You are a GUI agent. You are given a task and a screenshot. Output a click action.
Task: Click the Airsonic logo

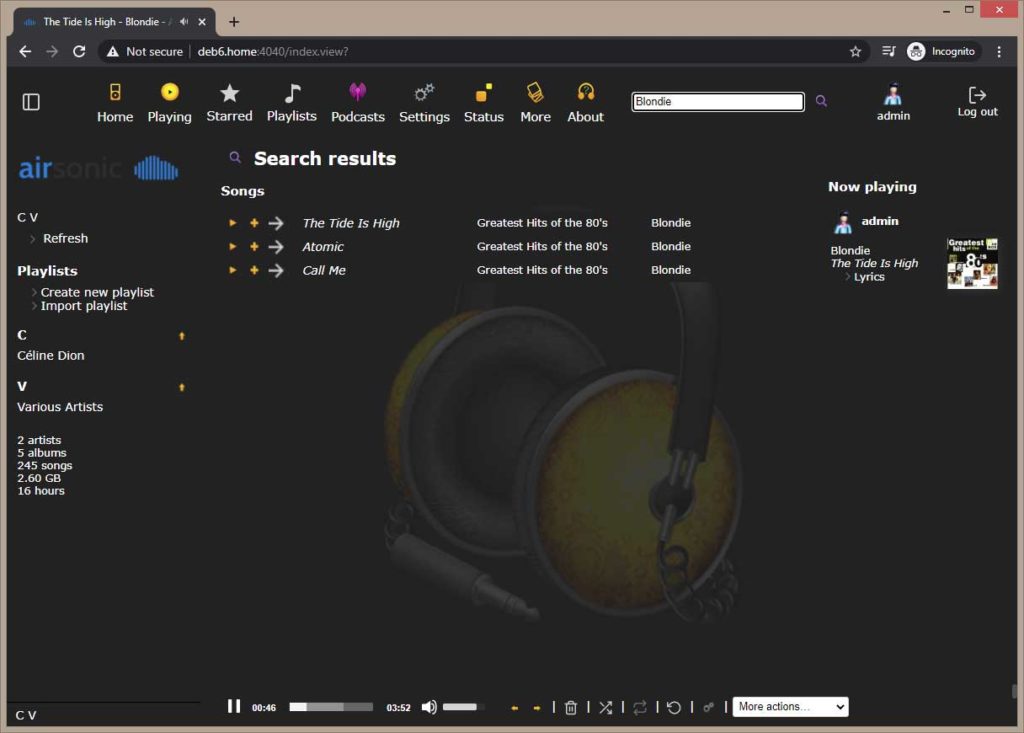98,168
